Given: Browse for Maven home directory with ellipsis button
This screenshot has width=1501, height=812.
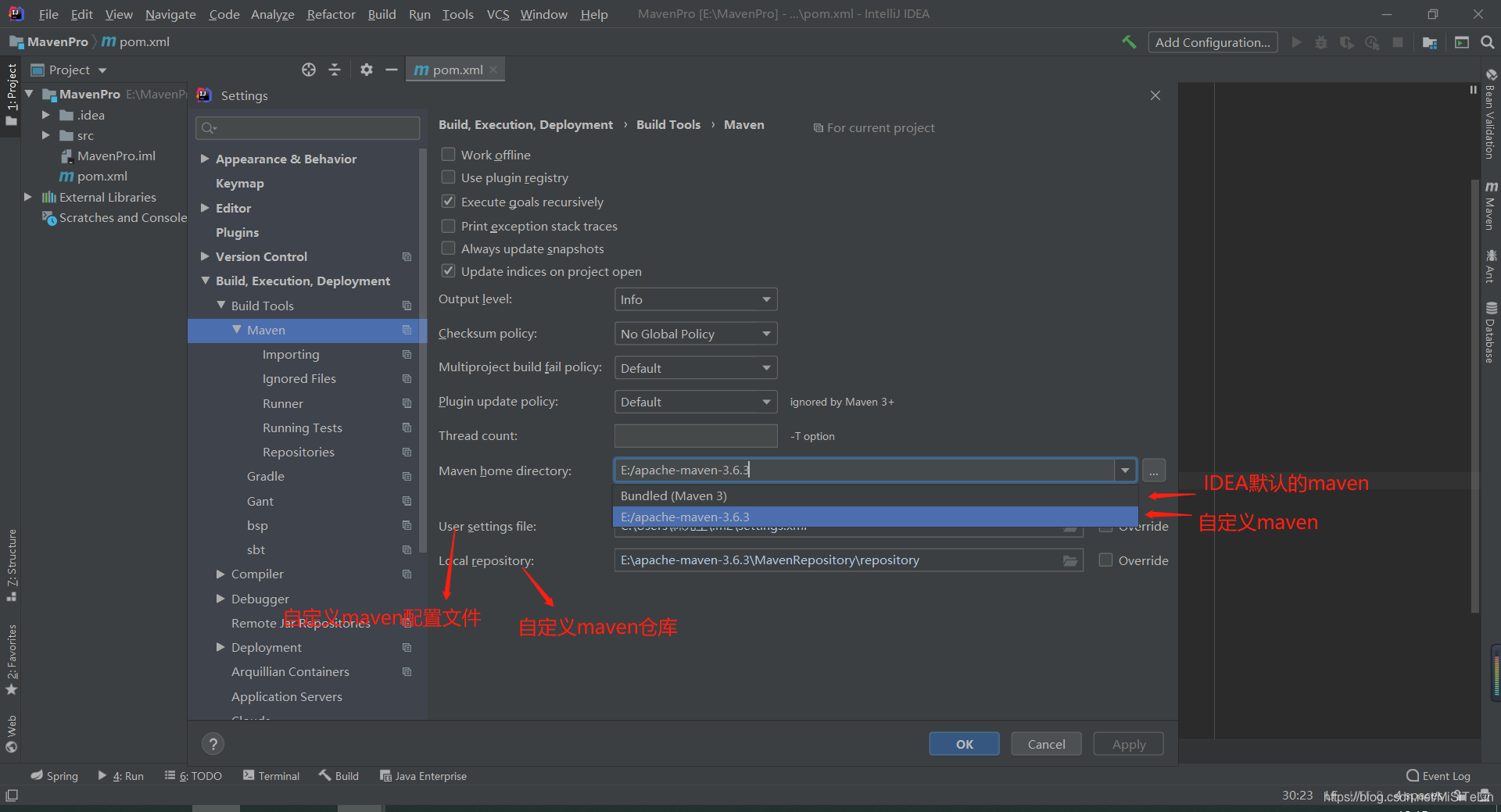Looking at the screenshot, I should (x=1154, y=470).
